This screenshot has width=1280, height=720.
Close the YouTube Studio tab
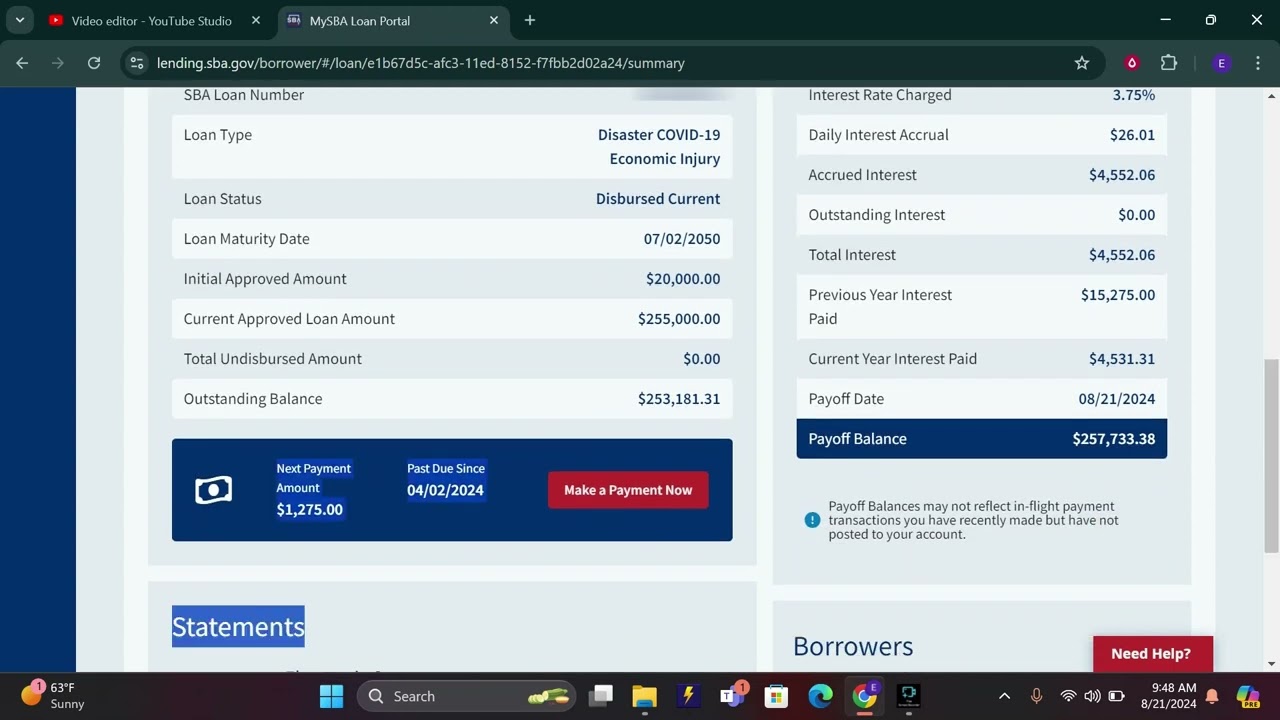pos(256,20)
